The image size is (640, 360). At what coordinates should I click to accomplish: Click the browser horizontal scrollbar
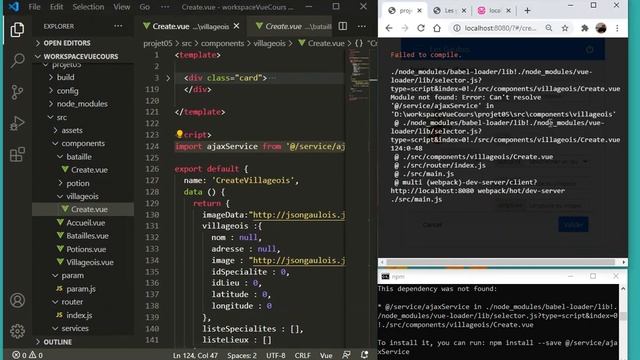pos(500,262)
